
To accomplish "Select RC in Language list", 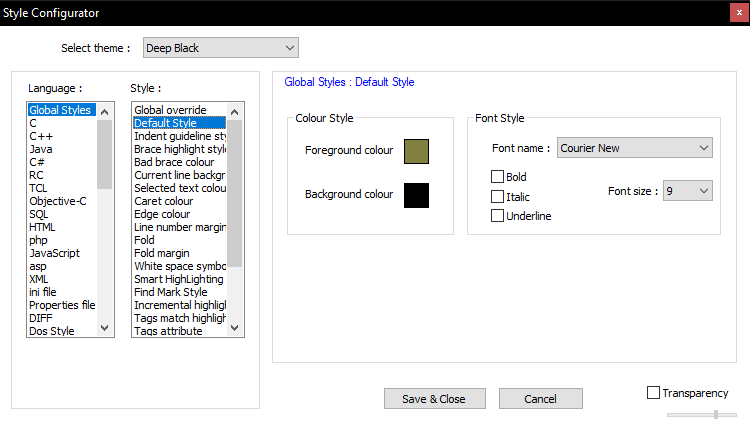I will 62,175.
